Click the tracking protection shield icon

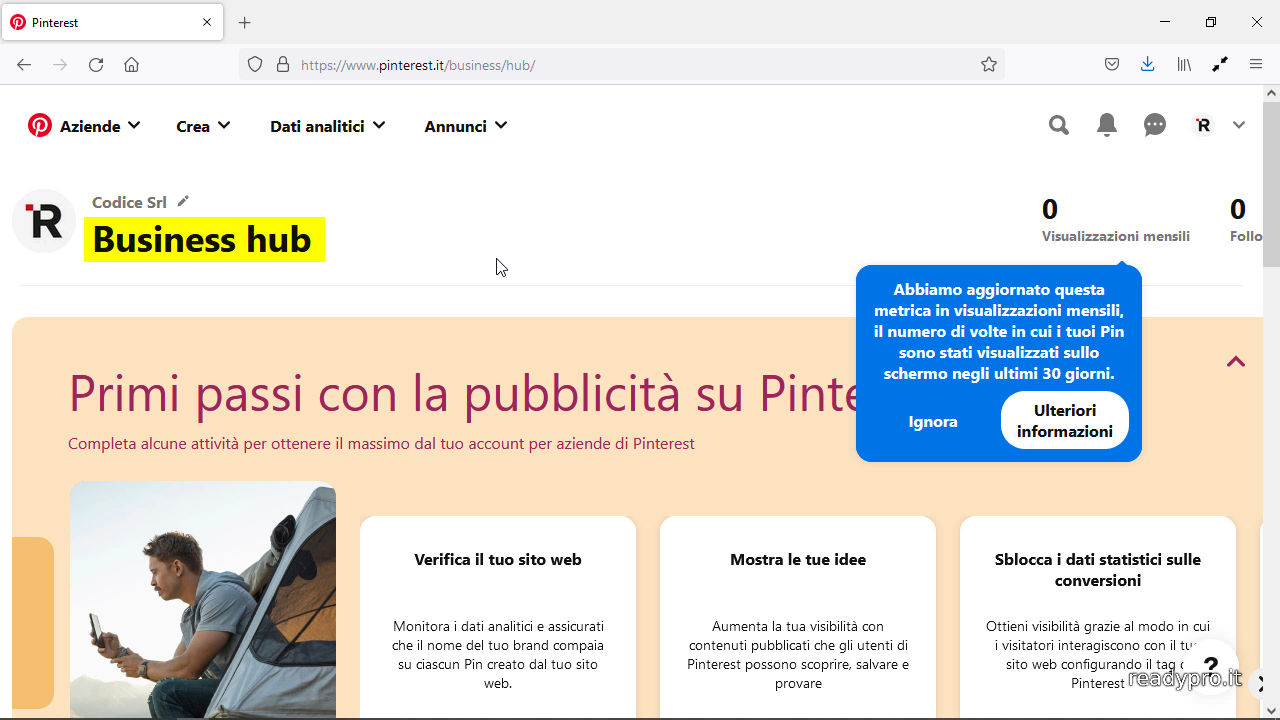[255, 65]
